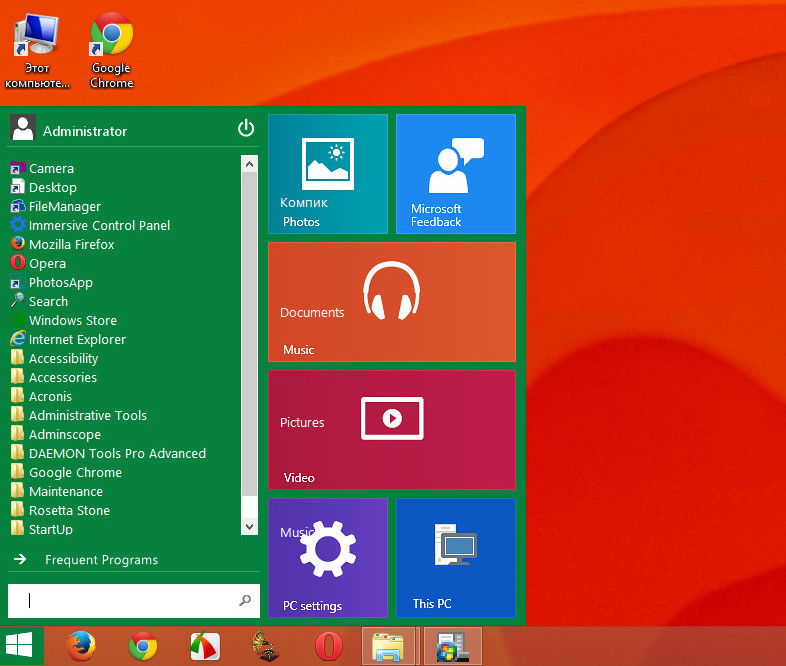Switch to Frequent Programs view
The width and height of the screenshot is (786, 666).
click(85, 560)
